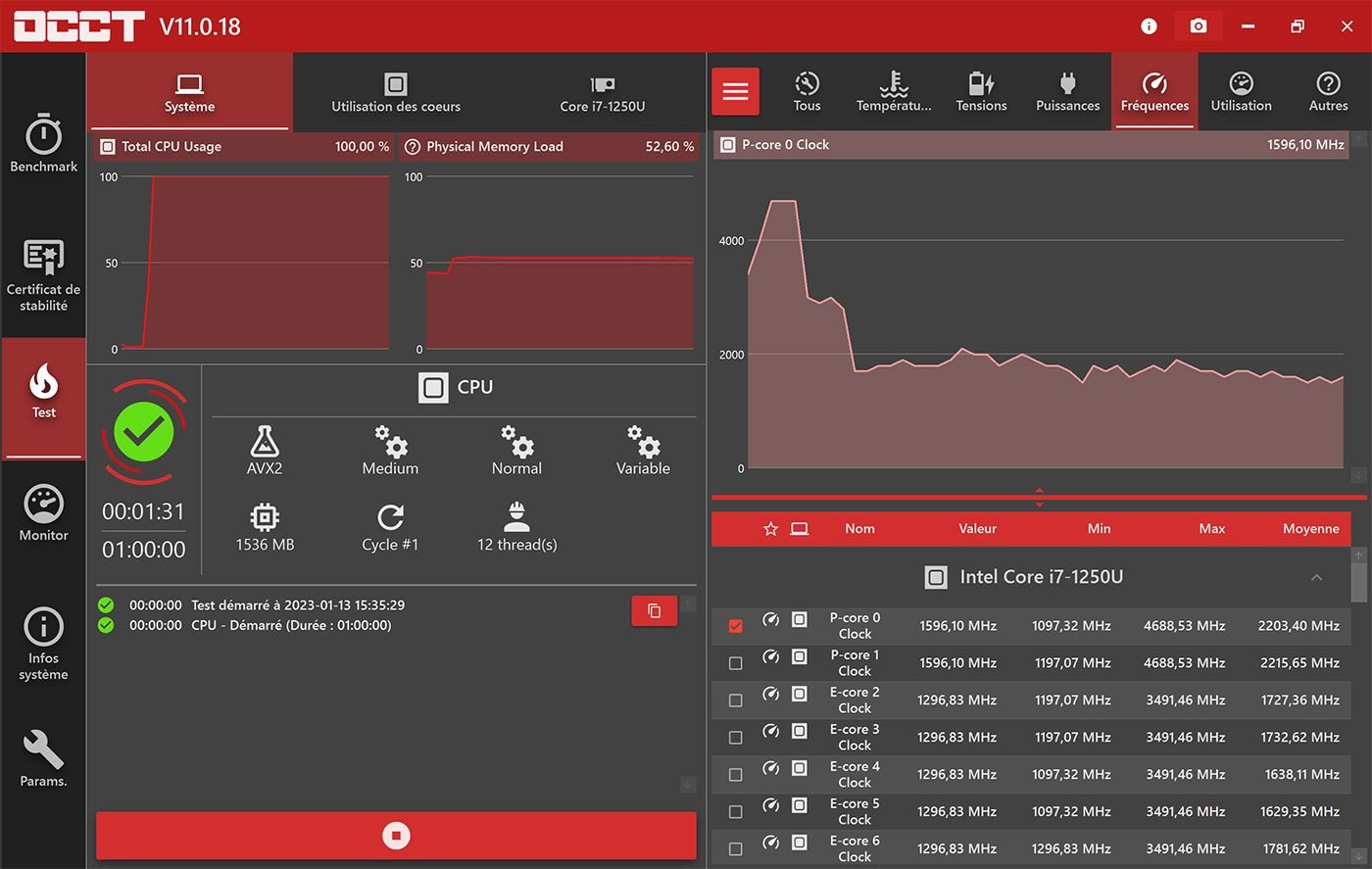
Task: Check the E-core 6 Clock checkbox
Action: 736,849
